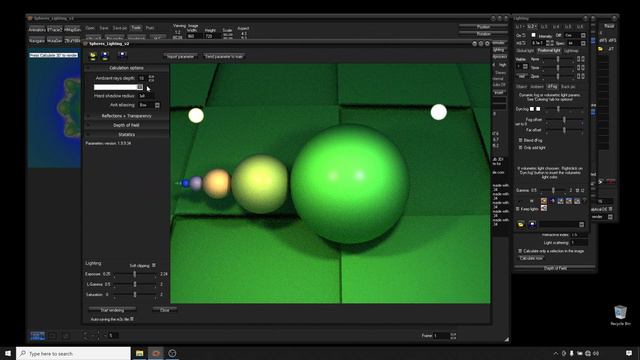Click the second dark-blue icon below Gamma
This screenshot has height=360, width=640.
click(x=552, y=201)
